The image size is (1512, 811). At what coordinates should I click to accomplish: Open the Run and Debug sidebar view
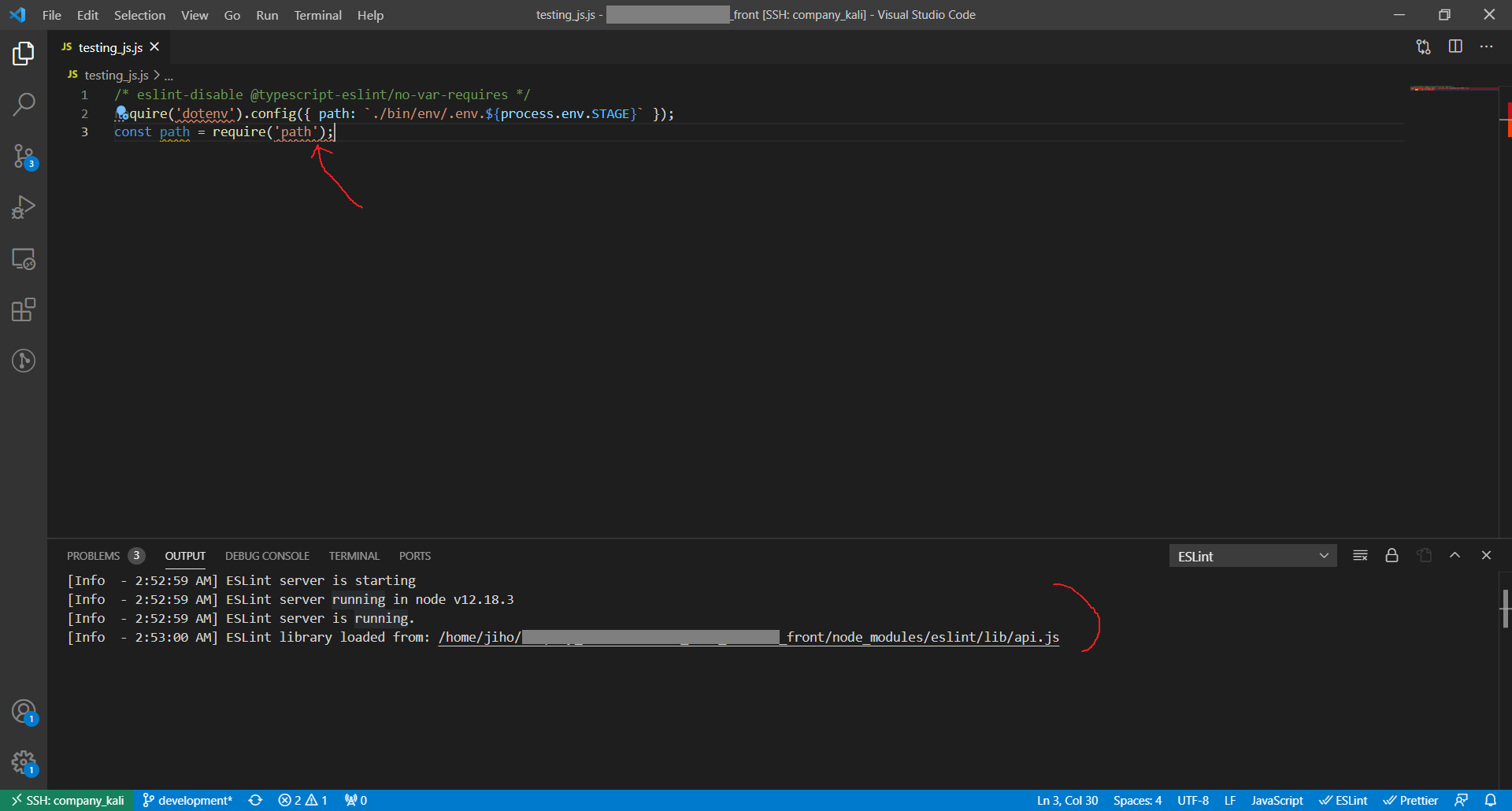click(x=24, y=207)
